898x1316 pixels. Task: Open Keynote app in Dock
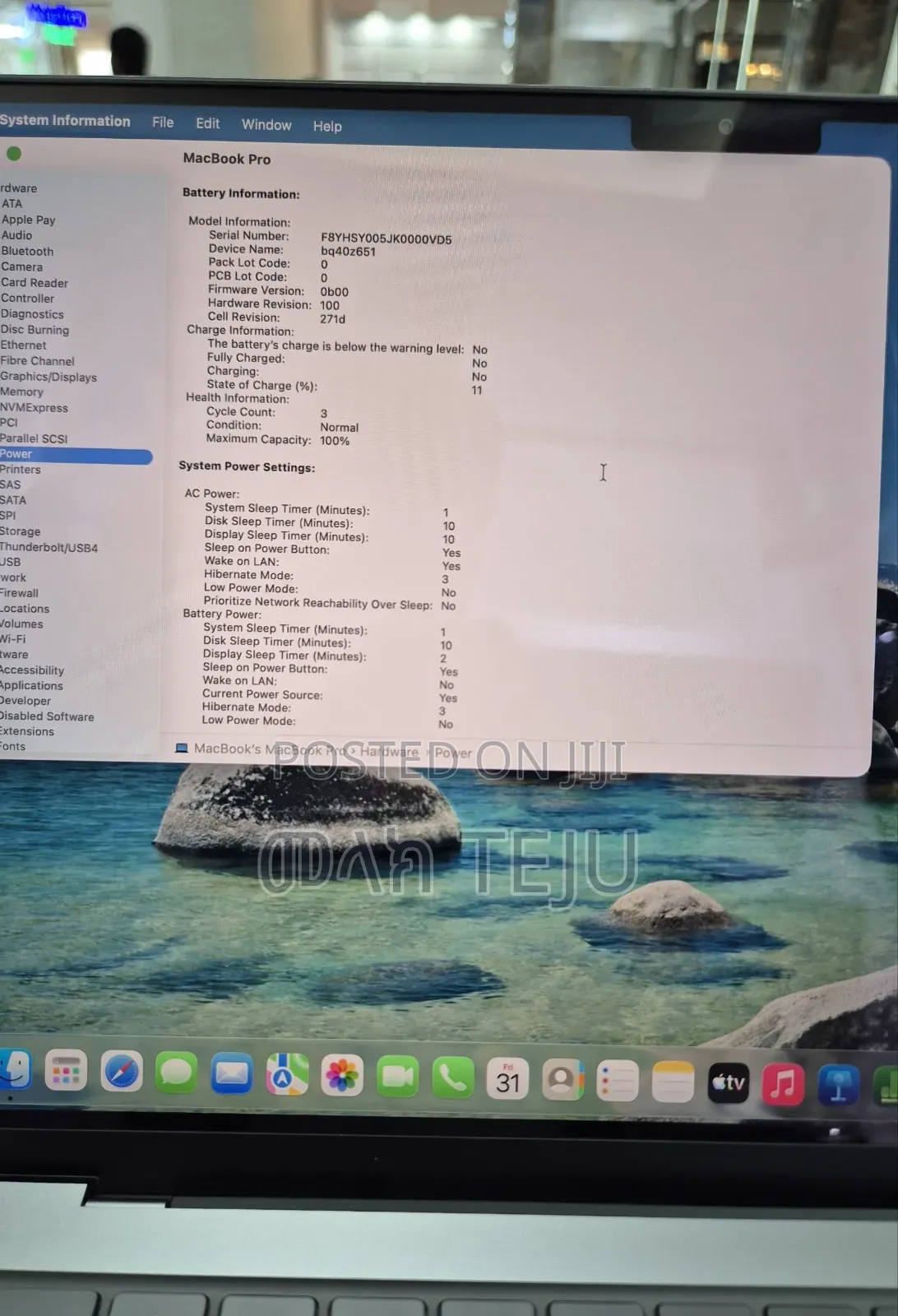point(839,1085)
